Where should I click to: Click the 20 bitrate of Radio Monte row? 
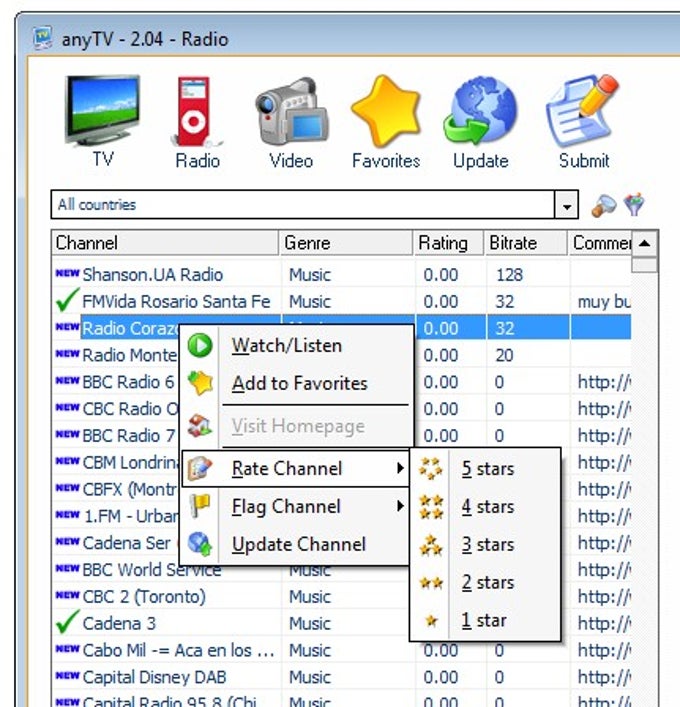point(504,355)
